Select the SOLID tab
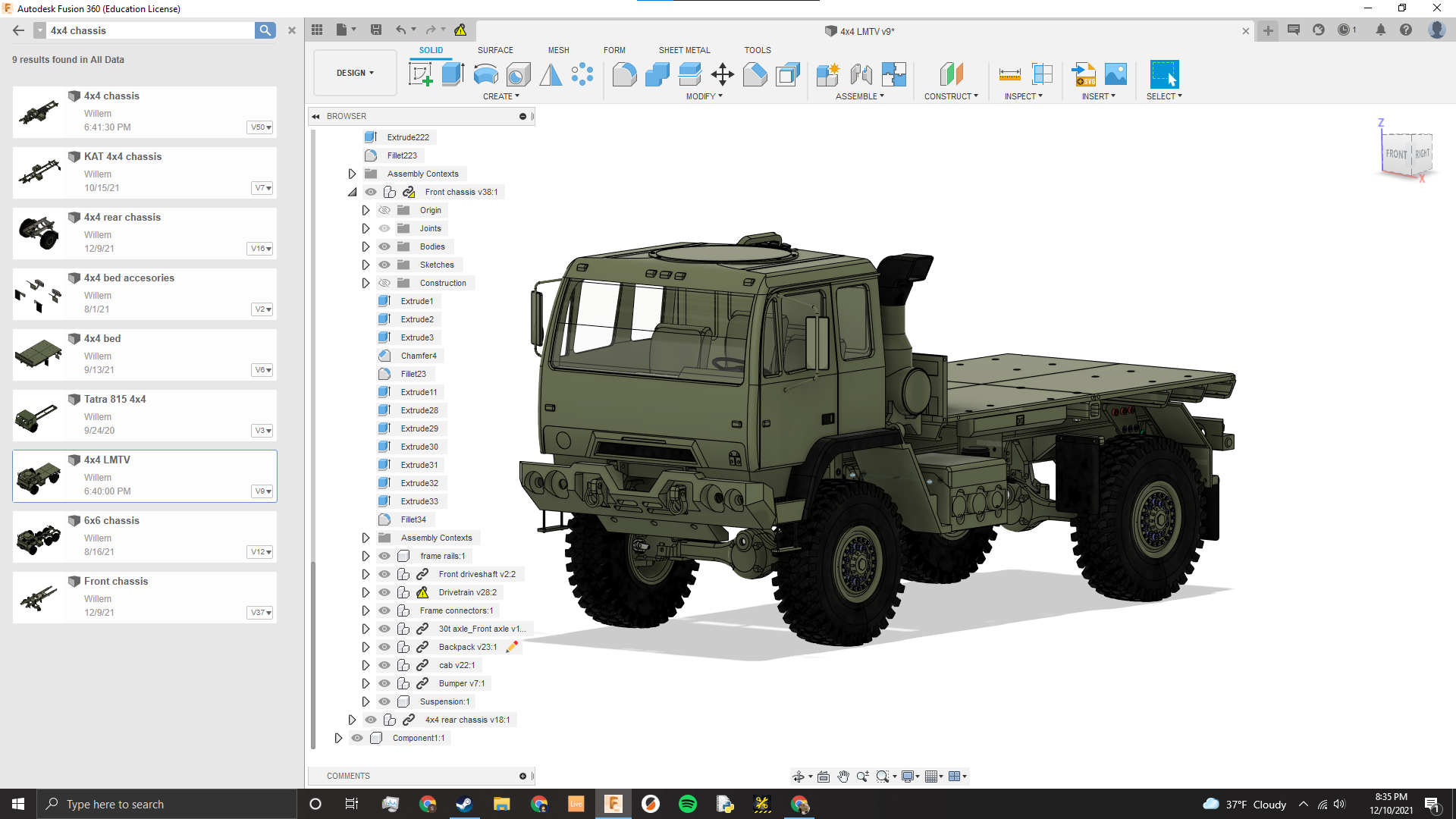The width and height of the screenshot is (1456, 819). [x=431, y=50]
